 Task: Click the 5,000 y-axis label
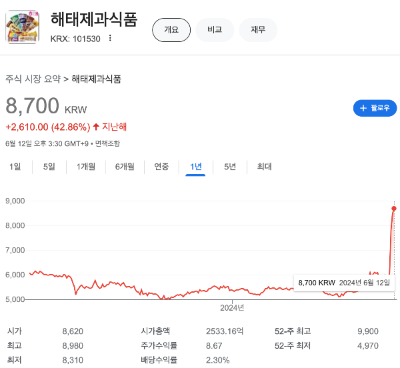click(x=15, y=299)
